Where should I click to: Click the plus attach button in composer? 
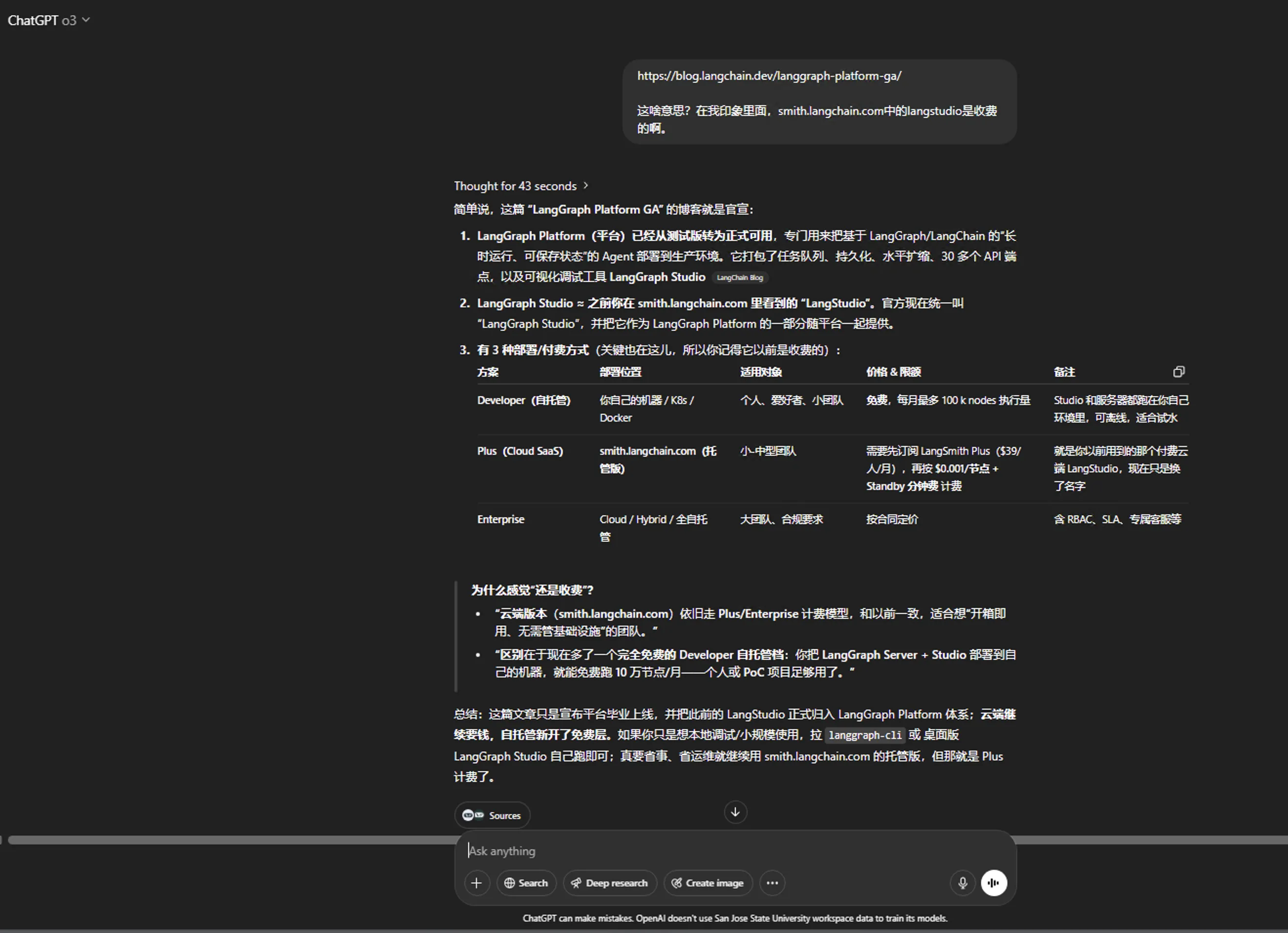pyautogui.click(x=477, y=883)
